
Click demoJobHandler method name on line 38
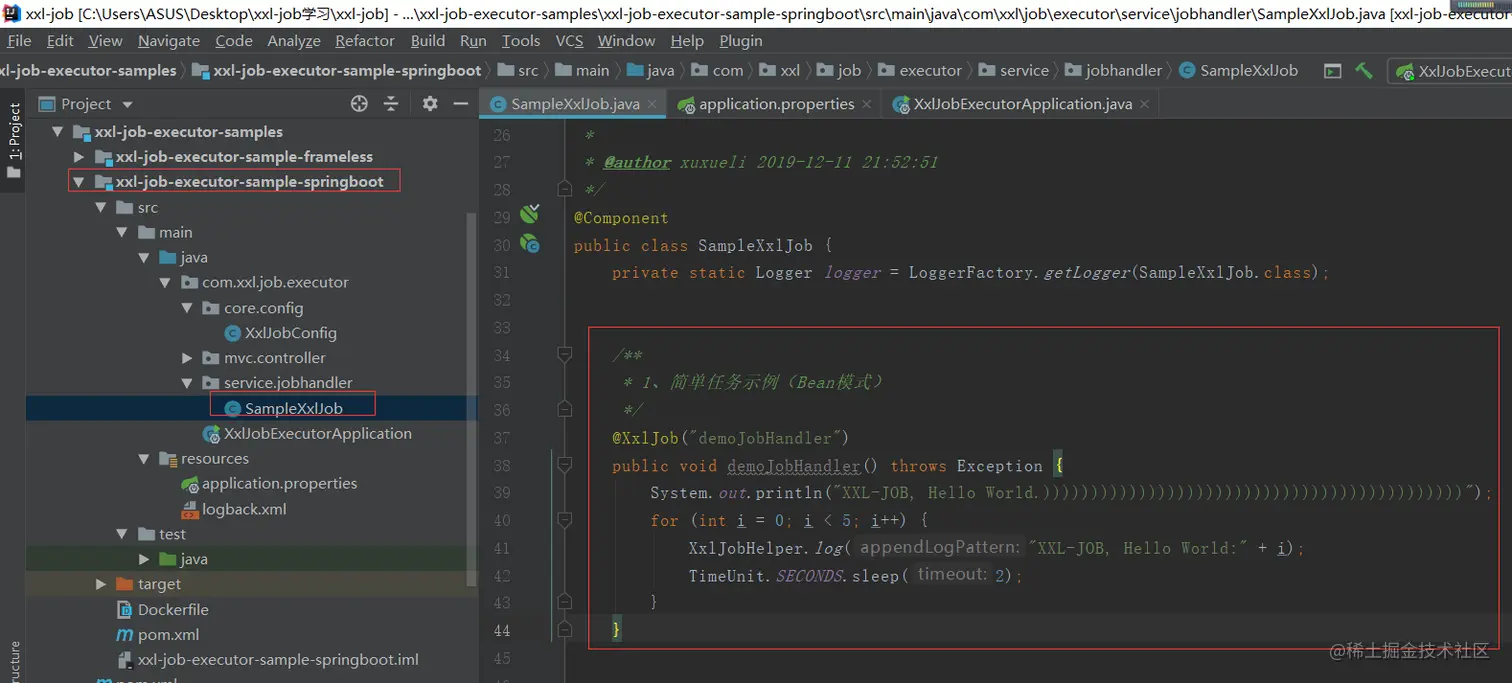coord(794,466)
